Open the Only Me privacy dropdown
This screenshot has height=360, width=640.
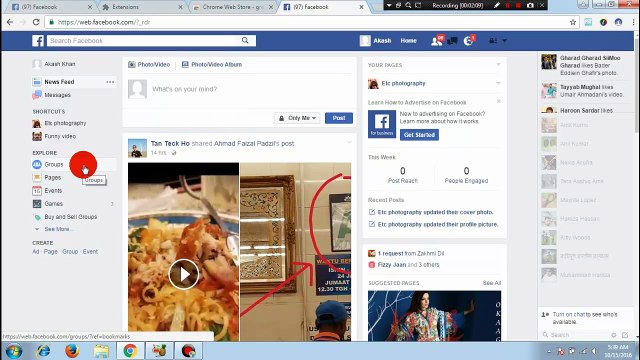[298, 118]
